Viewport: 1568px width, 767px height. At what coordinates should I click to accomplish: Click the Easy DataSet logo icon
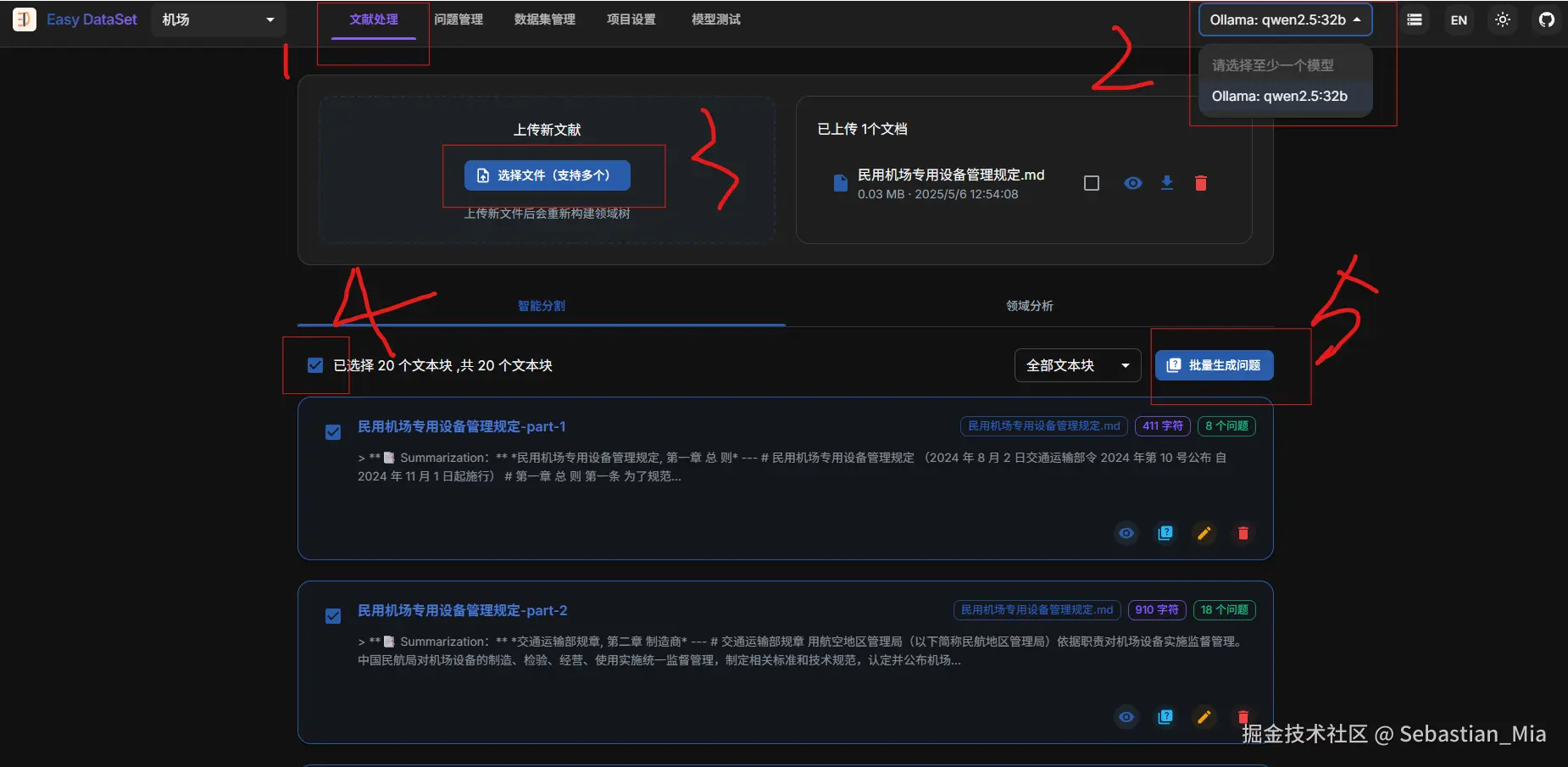[x=25, y=19]
